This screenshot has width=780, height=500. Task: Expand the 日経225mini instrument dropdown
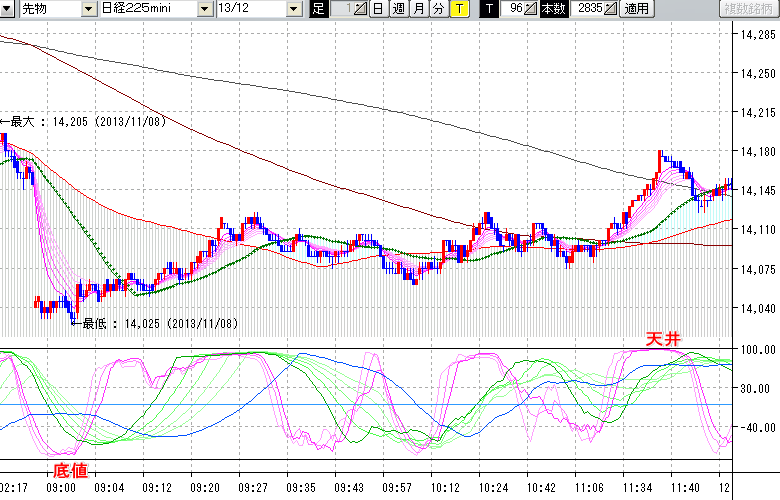click(x=205, y=9)
